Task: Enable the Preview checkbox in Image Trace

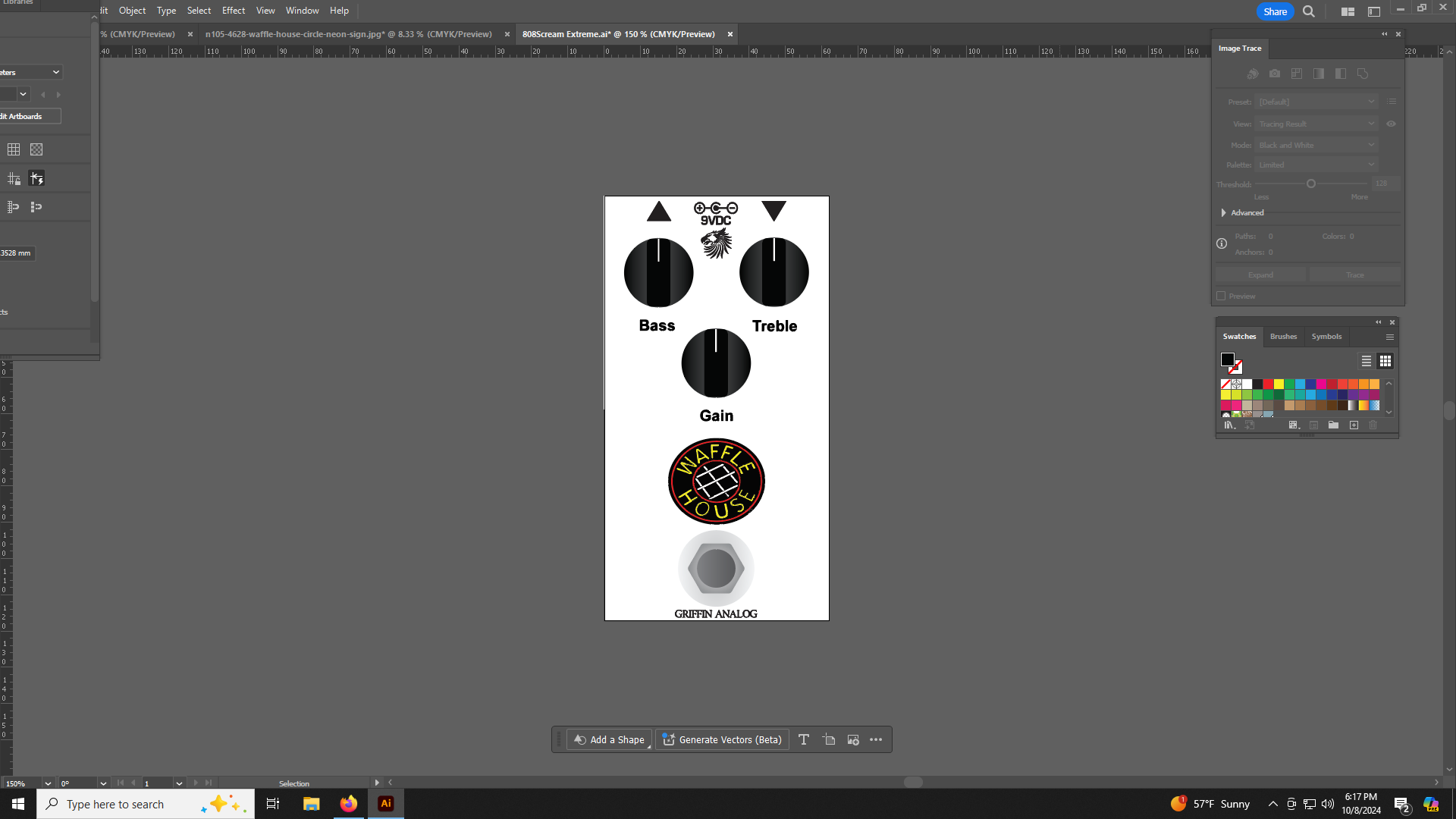Action: pyautogui.click(x=1221, y=297)
